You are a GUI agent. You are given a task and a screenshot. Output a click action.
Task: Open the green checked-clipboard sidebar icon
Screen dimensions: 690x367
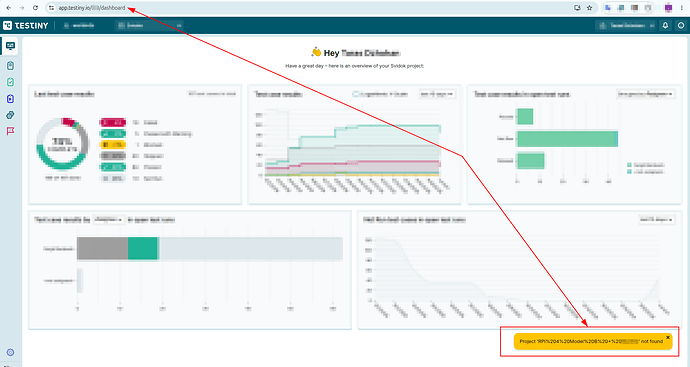pos(11,82)
